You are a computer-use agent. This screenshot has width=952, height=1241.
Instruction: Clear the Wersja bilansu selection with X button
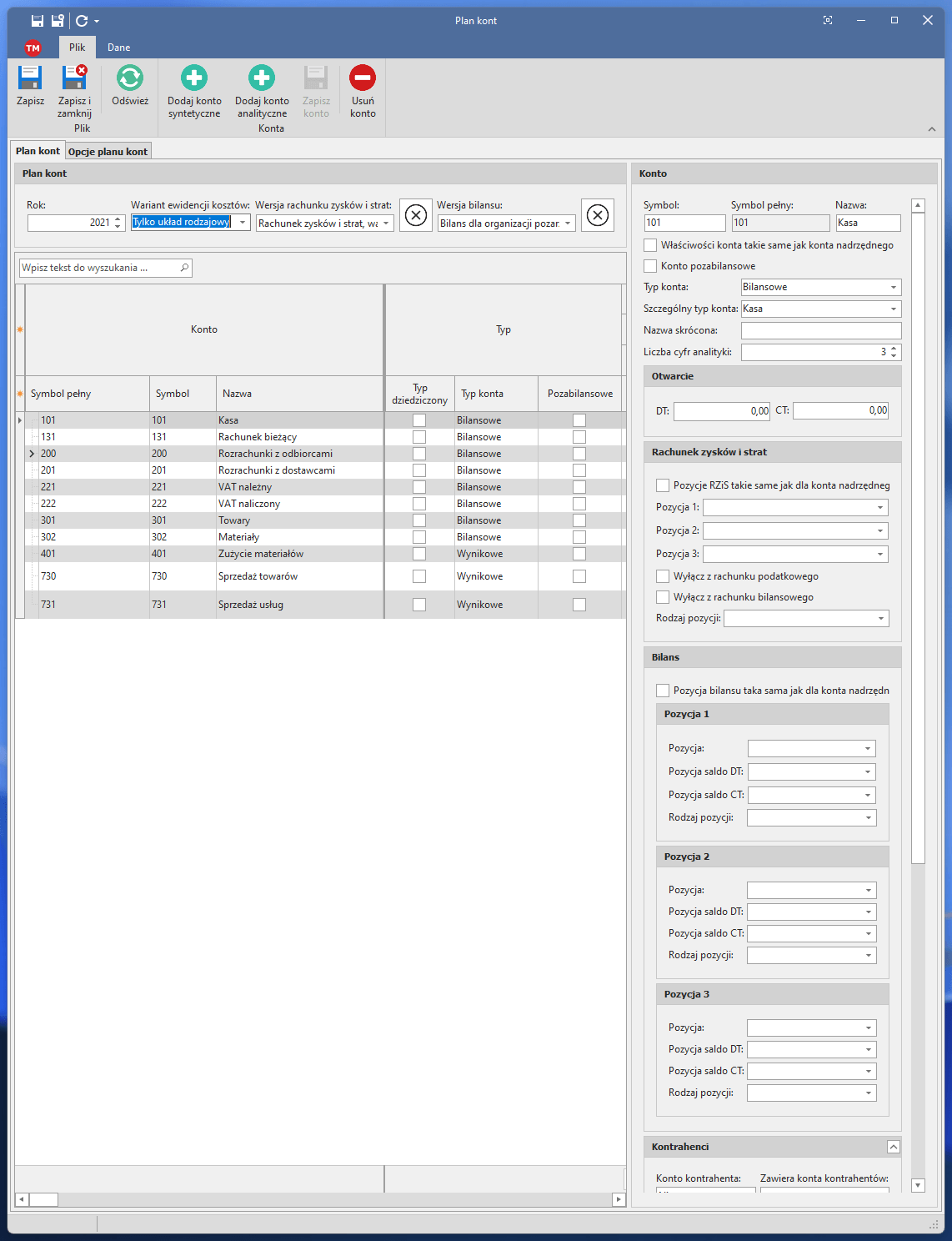pos(597,215)
